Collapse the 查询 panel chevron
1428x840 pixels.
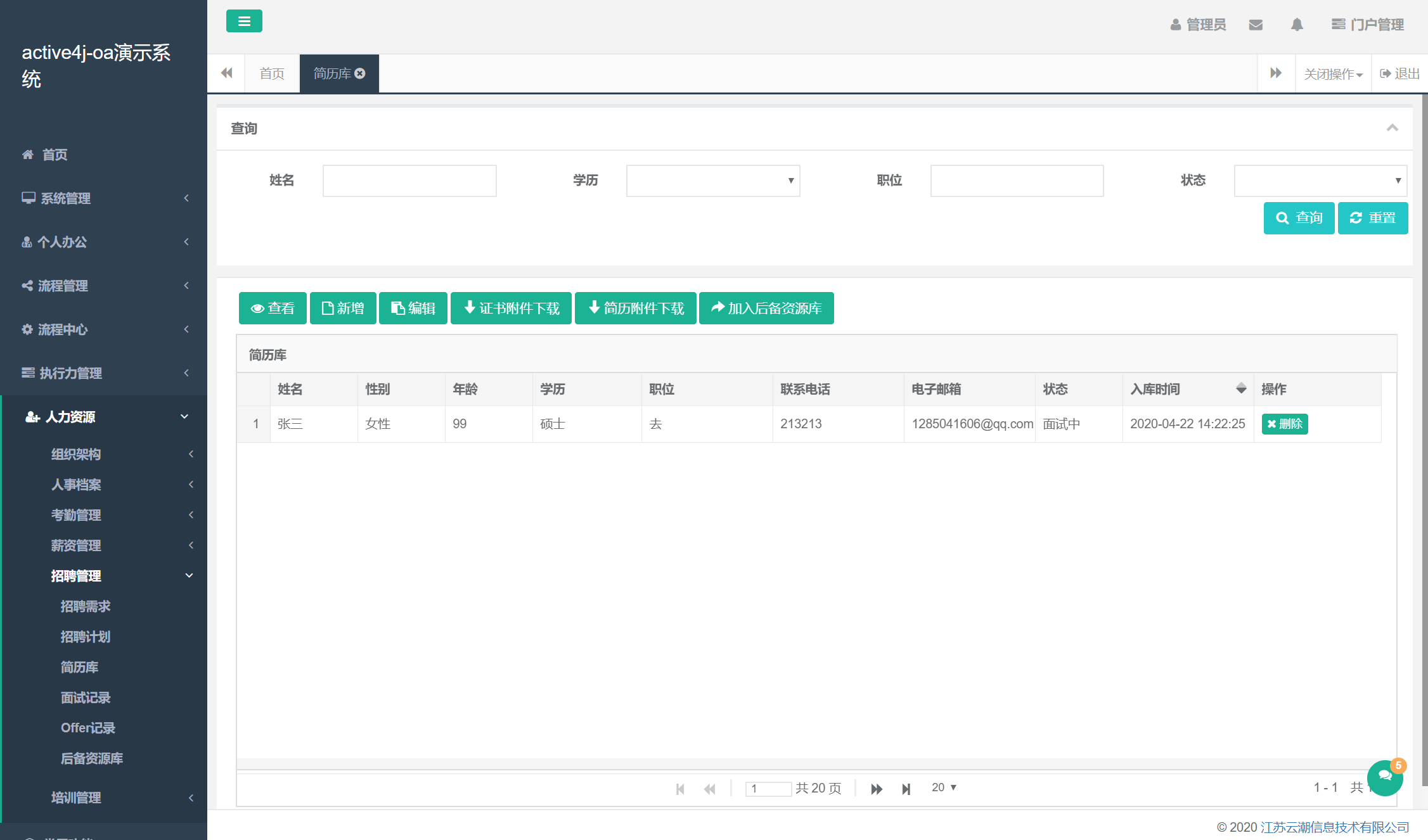pos(1393,128)
